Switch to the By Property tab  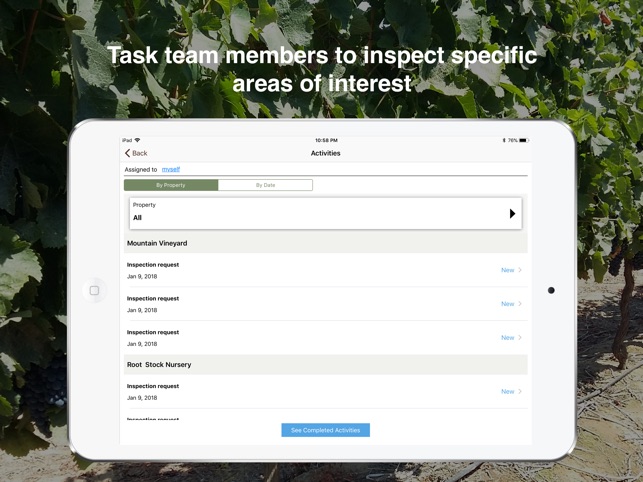click(171, 185)
